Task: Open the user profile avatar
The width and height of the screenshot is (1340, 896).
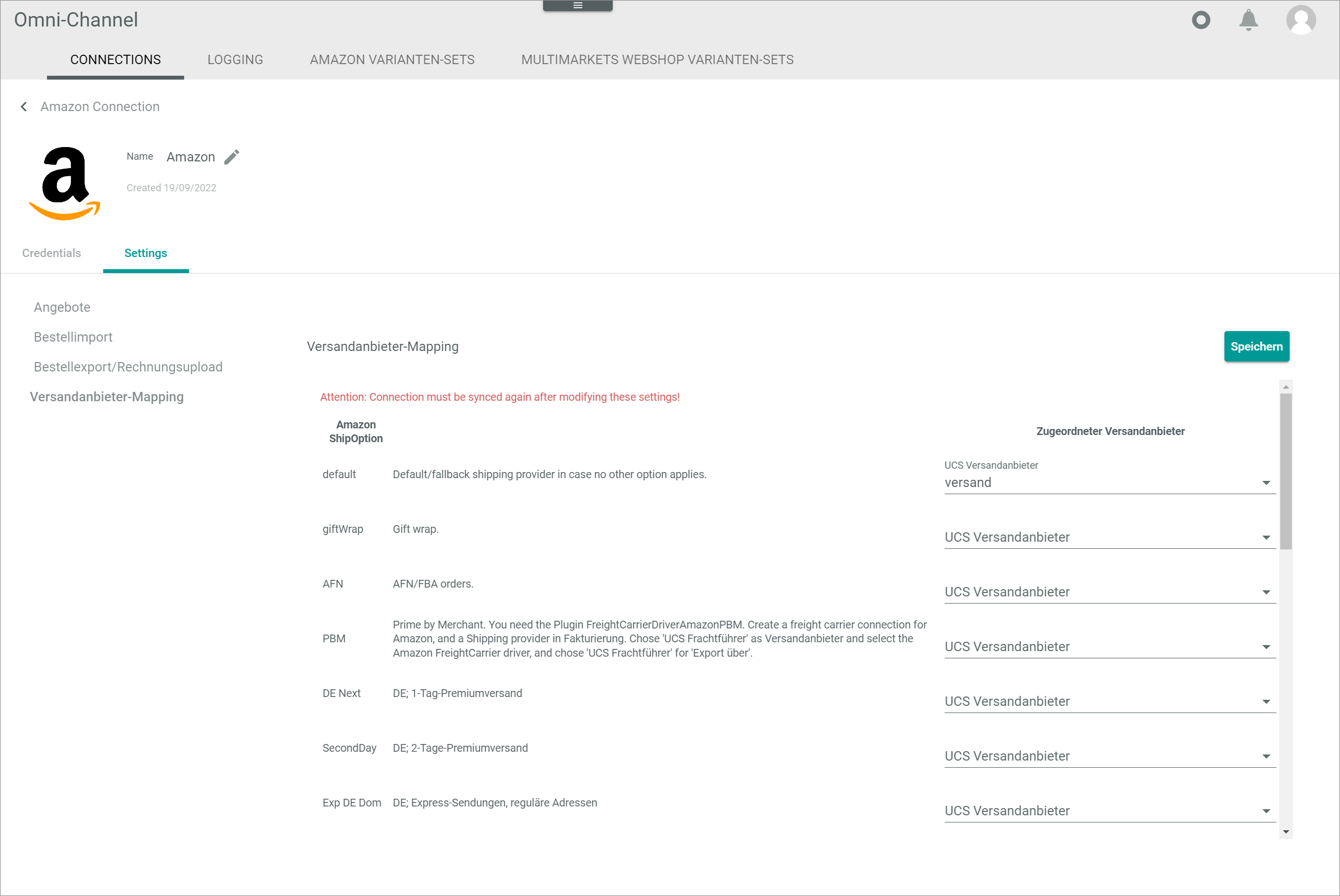Action: coord(1301,20)
